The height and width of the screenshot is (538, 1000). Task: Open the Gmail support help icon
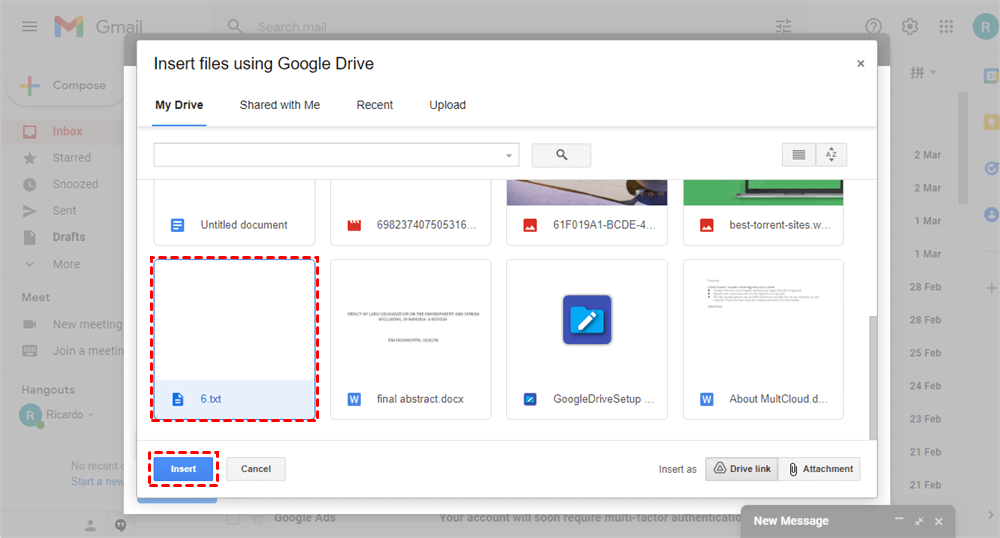click(x=874, y=27)
